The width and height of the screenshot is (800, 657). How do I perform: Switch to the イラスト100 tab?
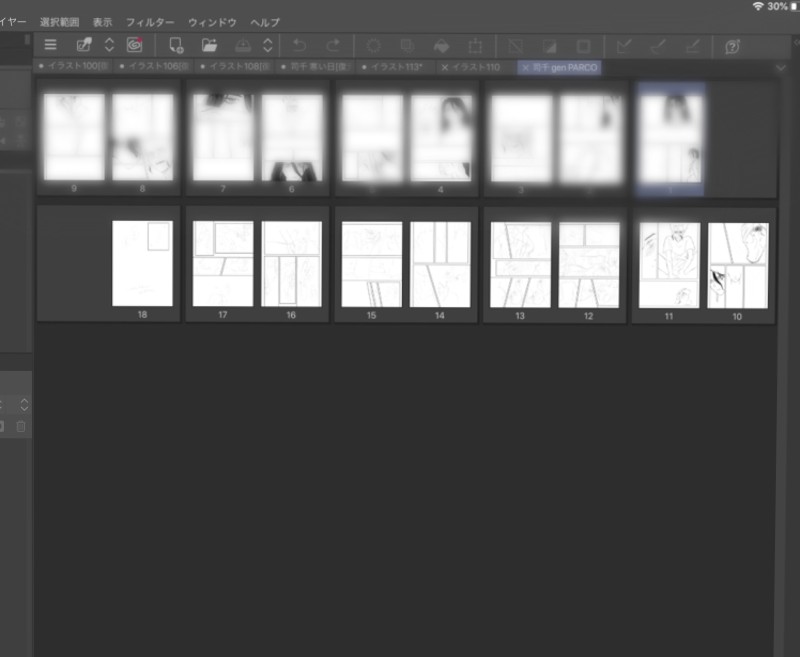pyautogui.click(x=73, y=66)
